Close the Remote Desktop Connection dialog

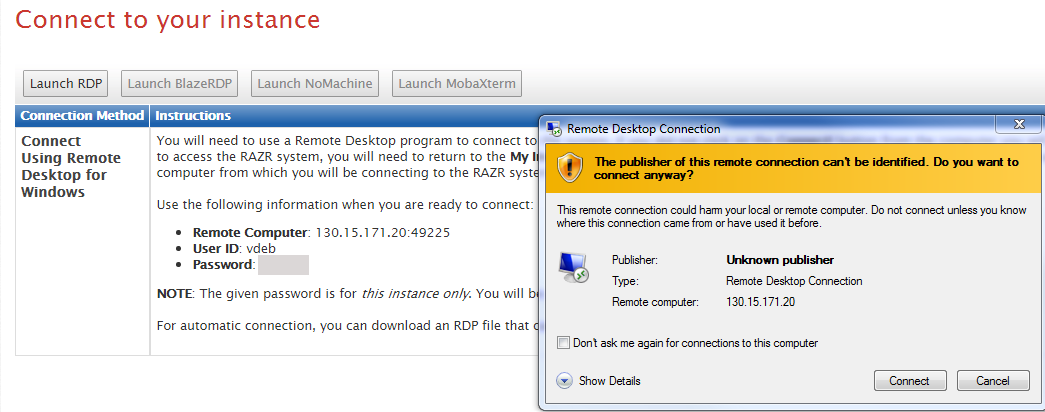point(1018,124)
